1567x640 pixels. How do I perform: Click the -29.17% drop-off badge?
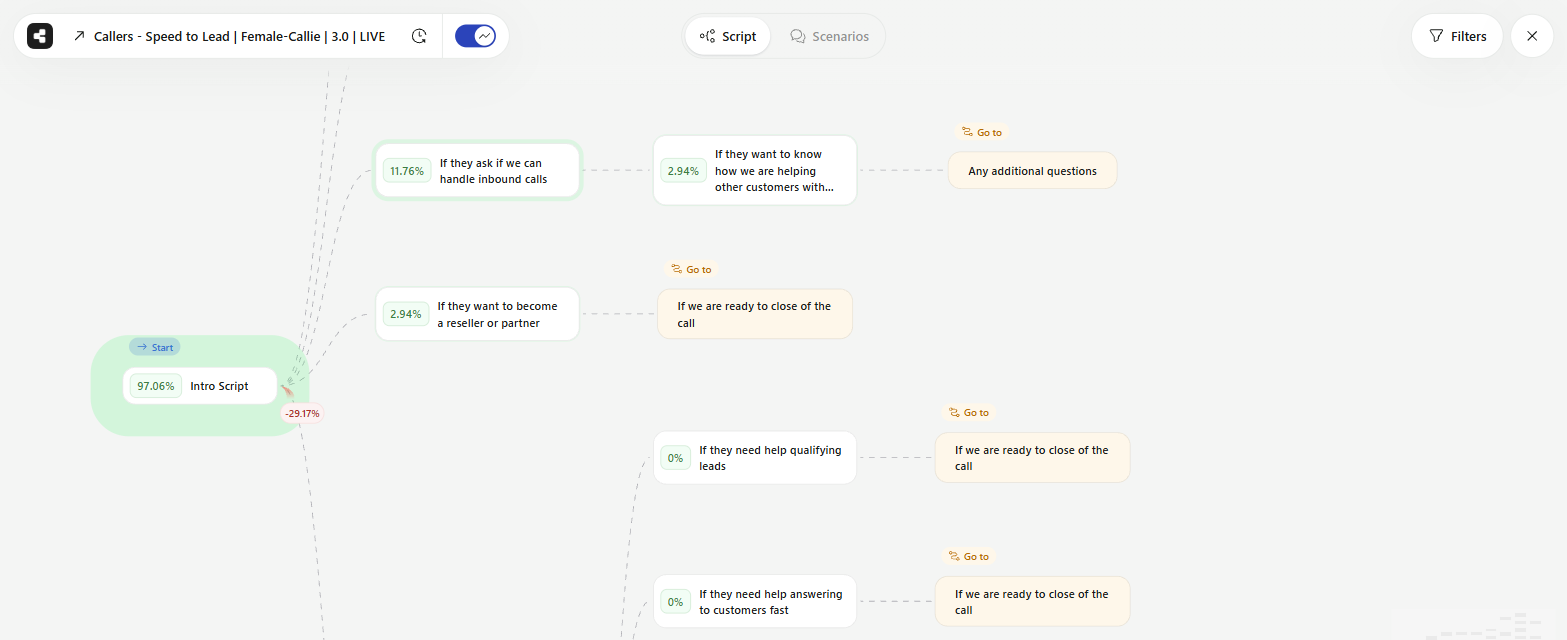pos(303,413)
